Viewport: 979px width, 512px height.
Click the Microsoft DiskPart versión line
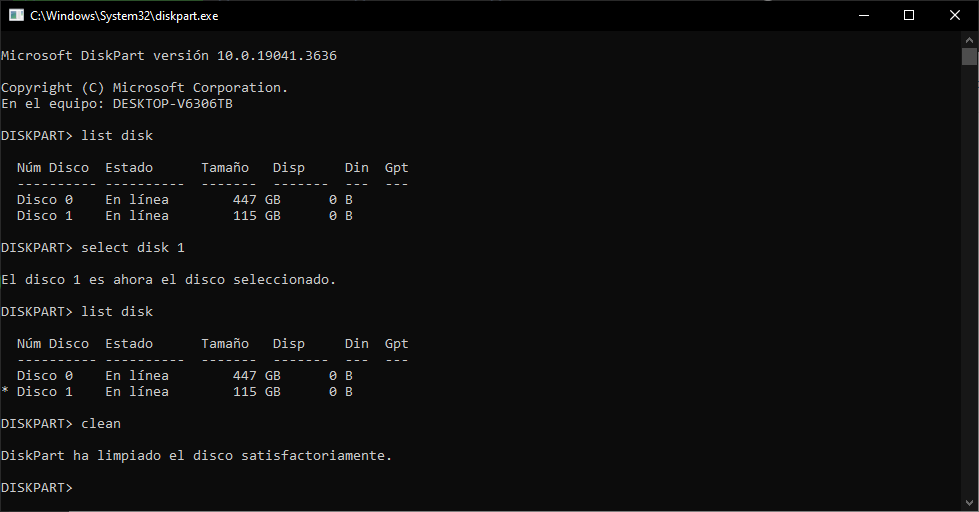(168, 56)
